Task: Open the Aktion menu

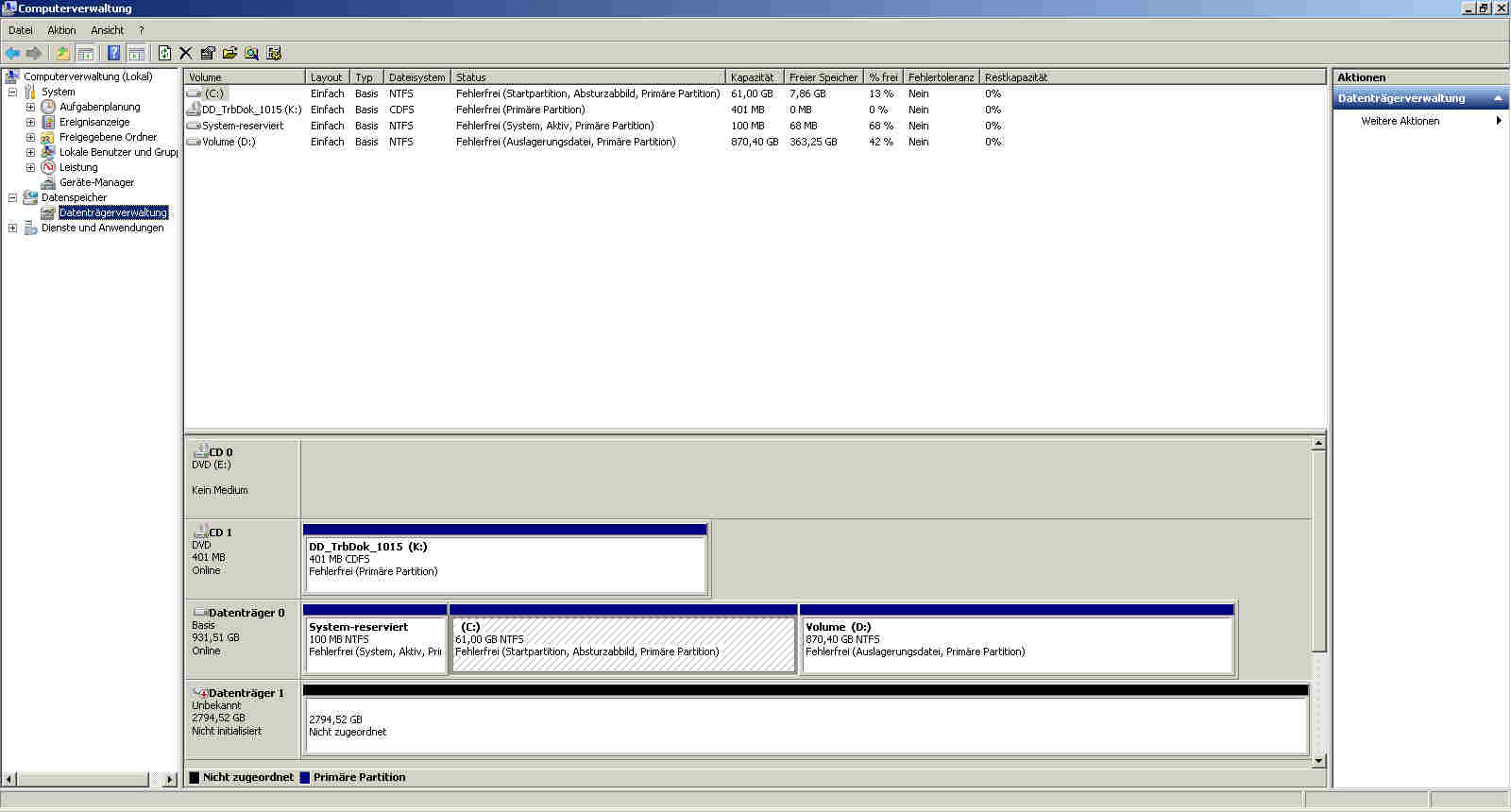Action: pos(61,30)
